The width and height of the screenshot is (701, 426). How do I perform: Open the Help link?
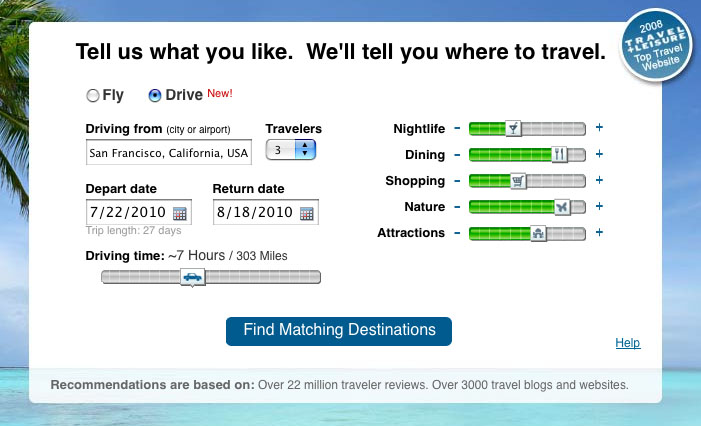coord(628,343)
